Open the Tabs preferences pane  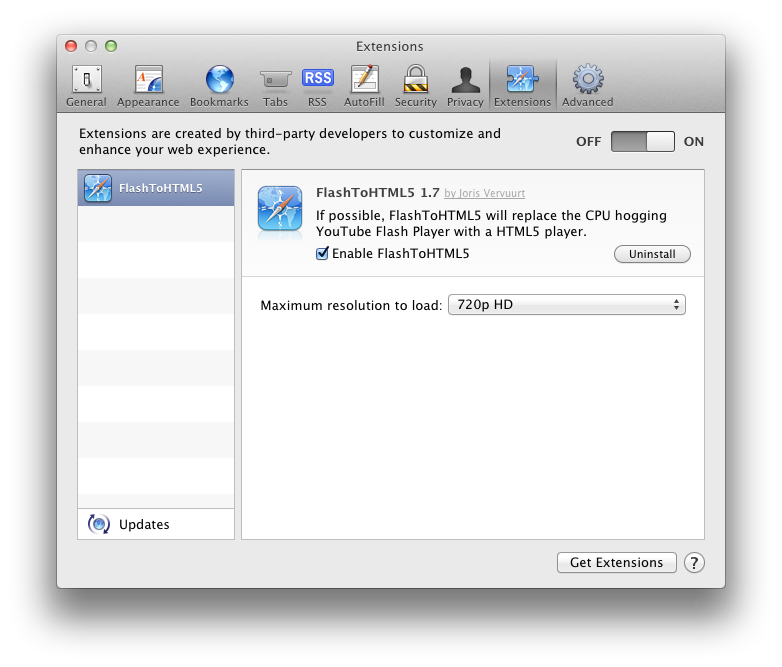pyautogui.click(x=275, y=85)
